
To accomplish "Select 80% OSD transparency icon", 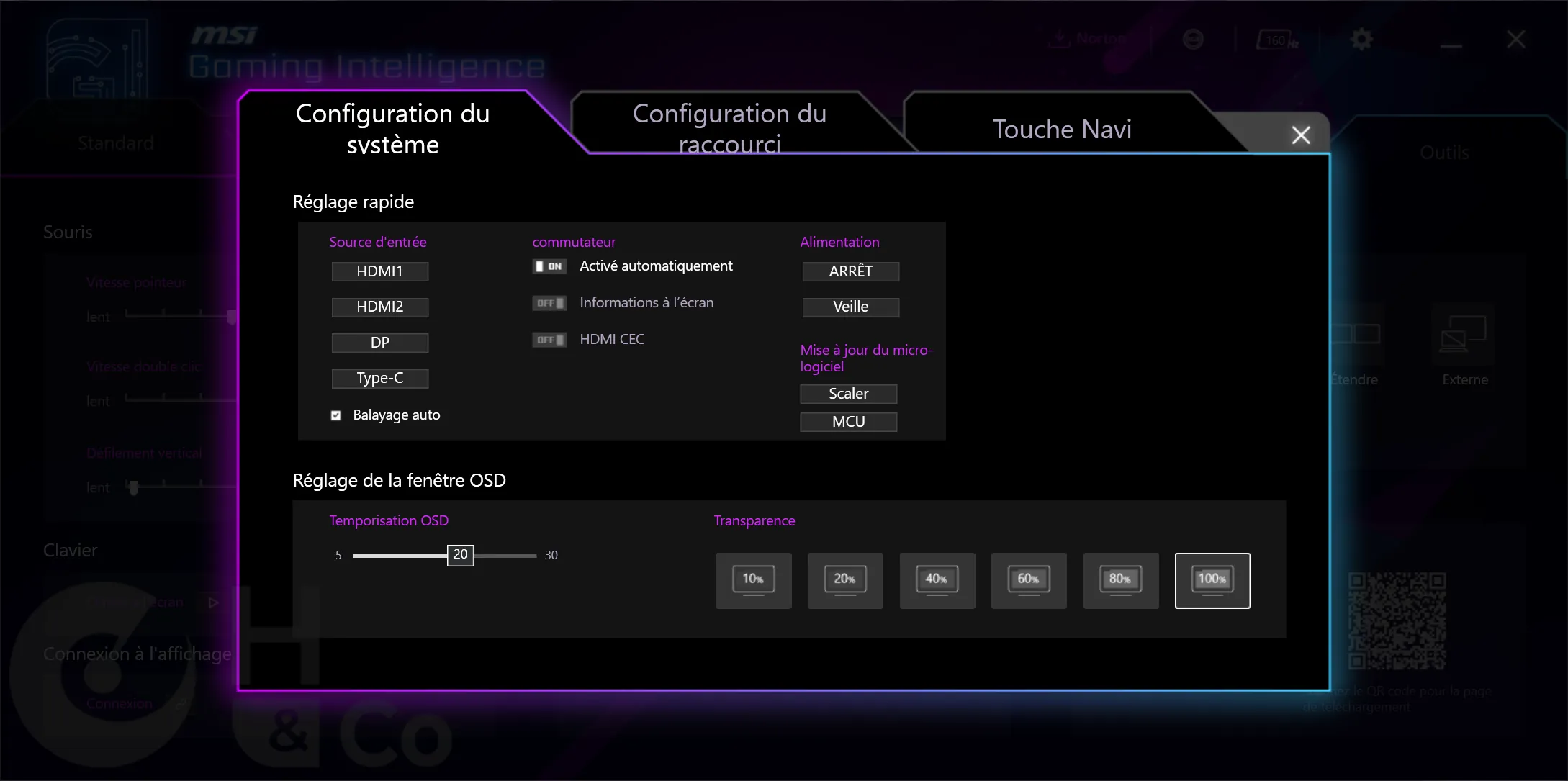I will (x=1121, y=580).
